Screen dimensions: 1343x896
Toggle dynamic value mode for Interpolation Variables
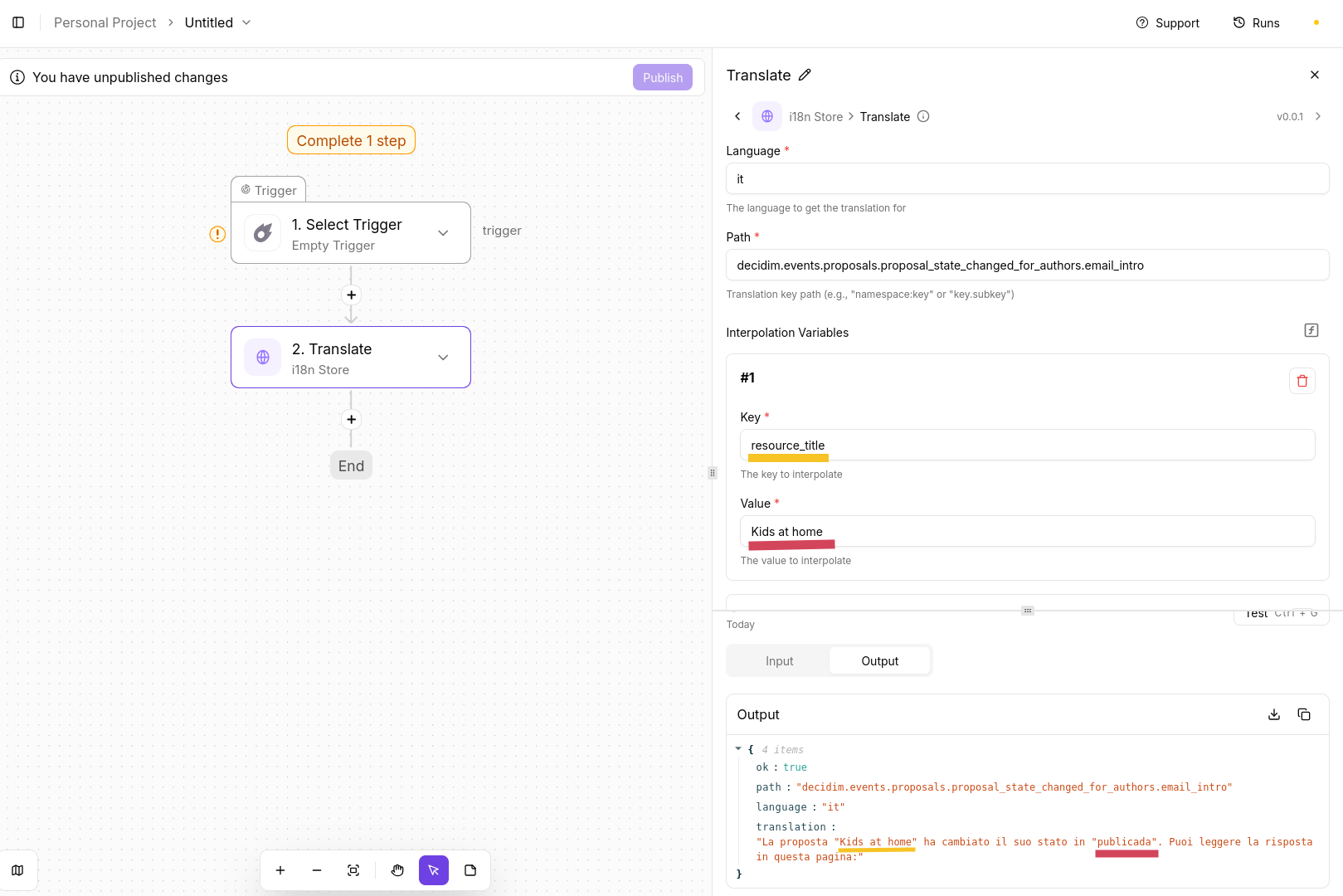pos(1311,330)
